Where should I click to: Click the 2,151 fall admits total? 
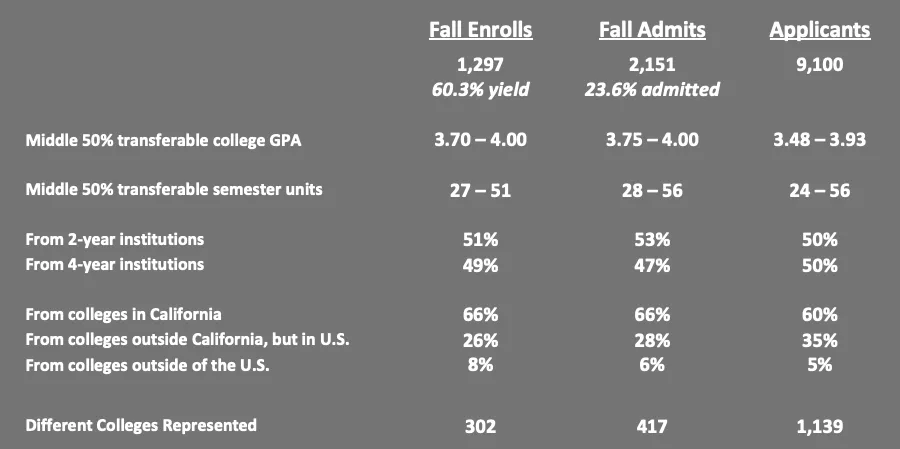pyautogui.click(x=652, y=65)
